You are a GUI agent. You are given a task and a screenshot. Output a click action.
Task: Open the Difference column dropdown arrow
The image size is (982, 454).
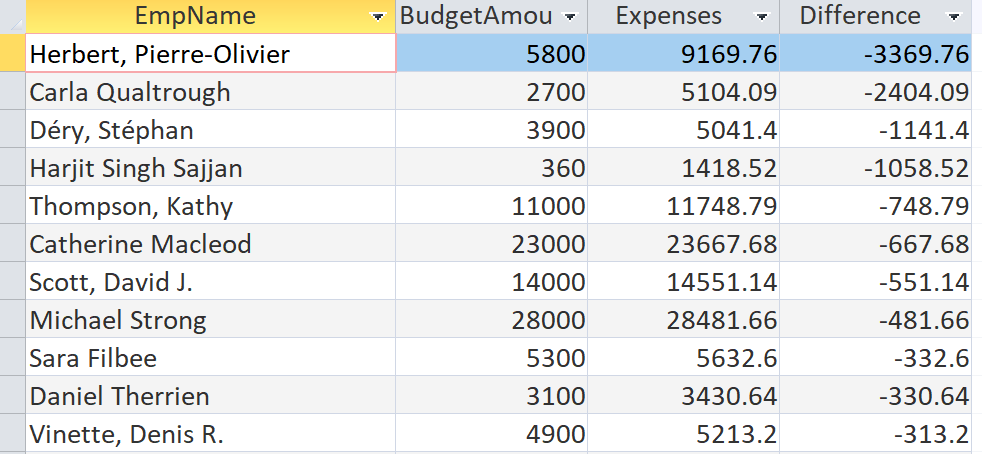(954, 17)
